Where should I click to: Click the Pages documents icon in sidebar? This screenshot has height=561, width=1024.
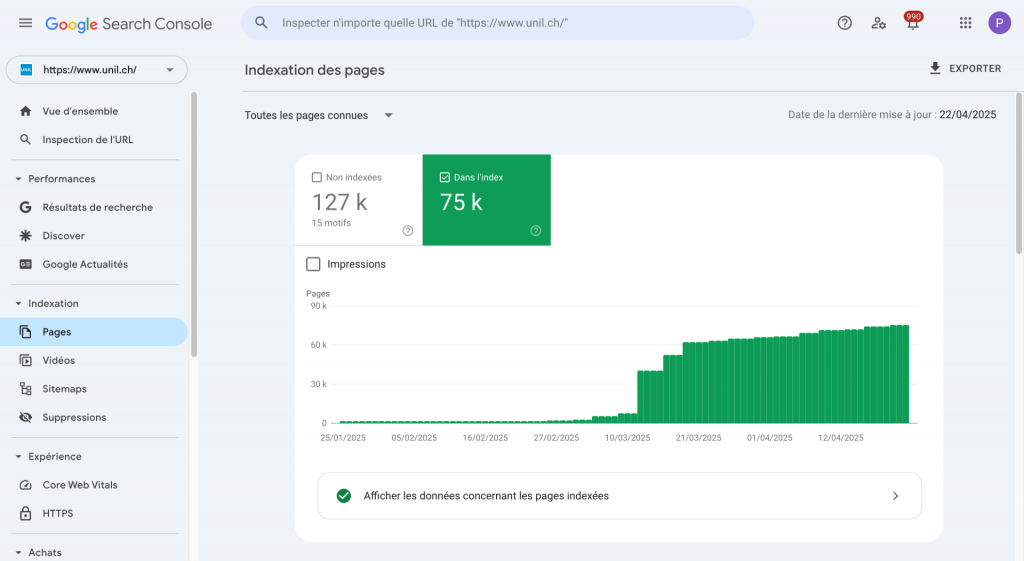tap(25, 332)
